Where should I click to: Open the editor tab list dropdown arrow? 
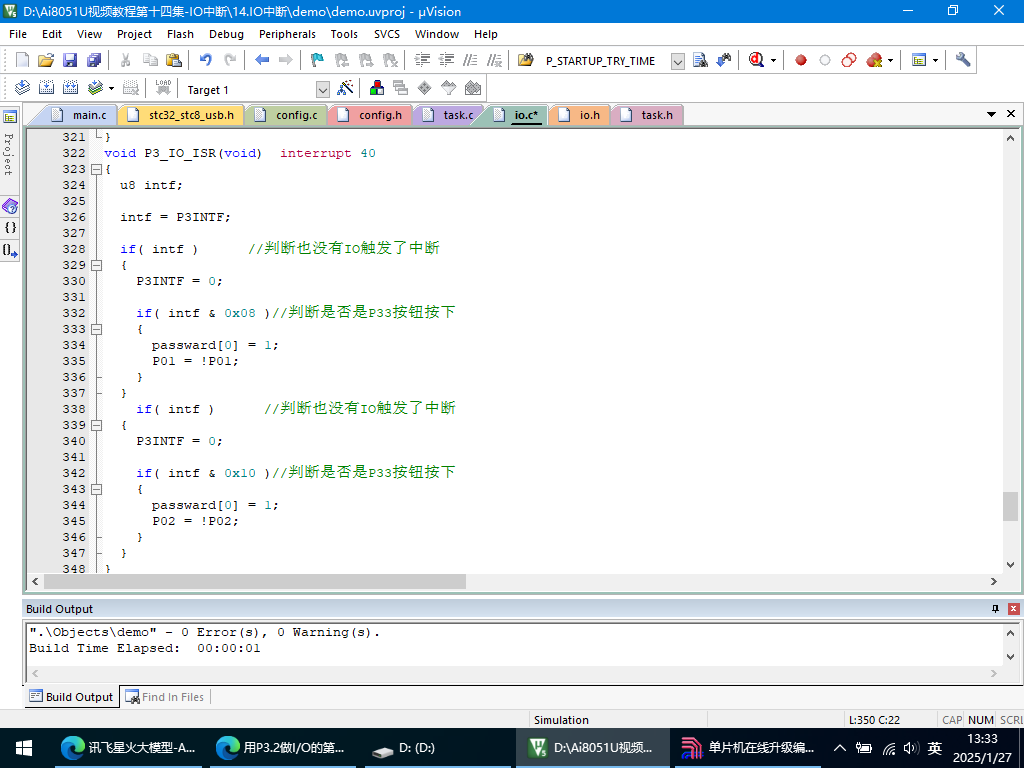(x=991, y=114)
